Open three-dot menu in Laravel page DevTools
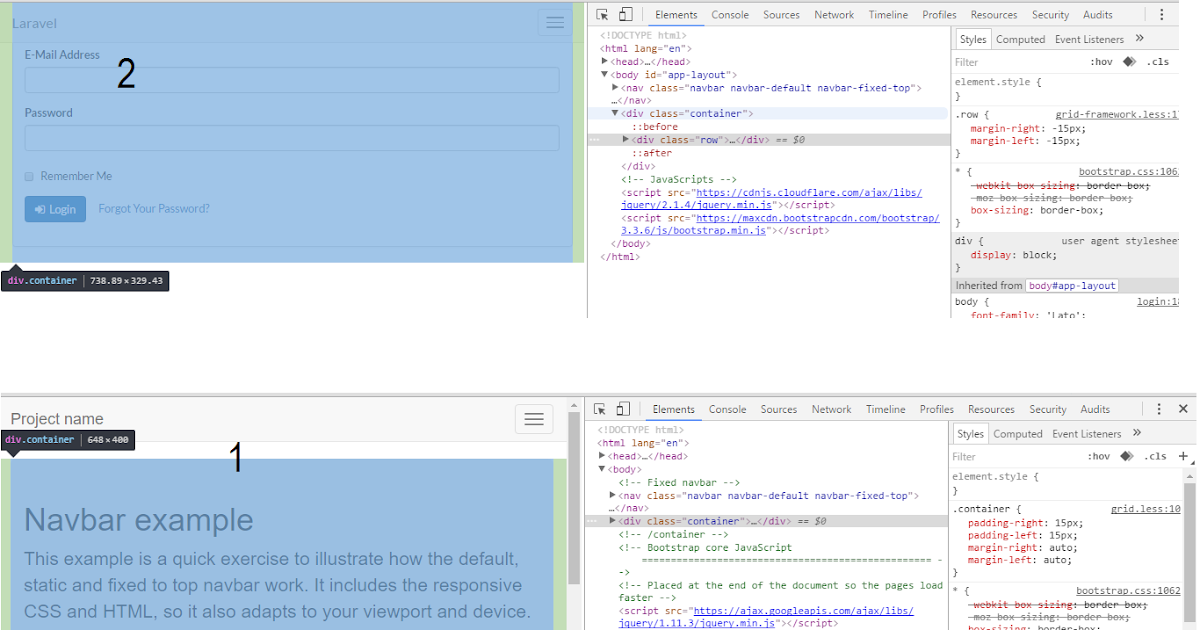The image size is (1200, 630). tap(1161, 15)
